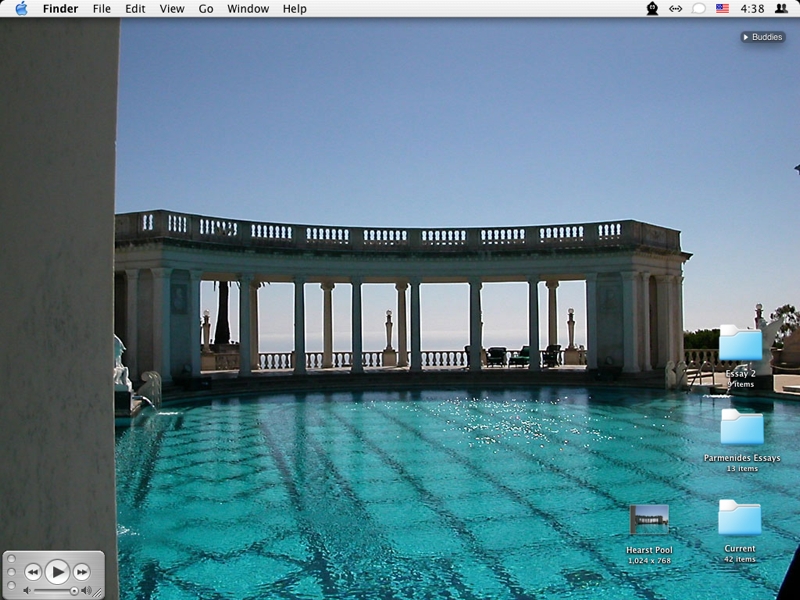Click the mini player volume slider knob

click(x=74, y=591)
